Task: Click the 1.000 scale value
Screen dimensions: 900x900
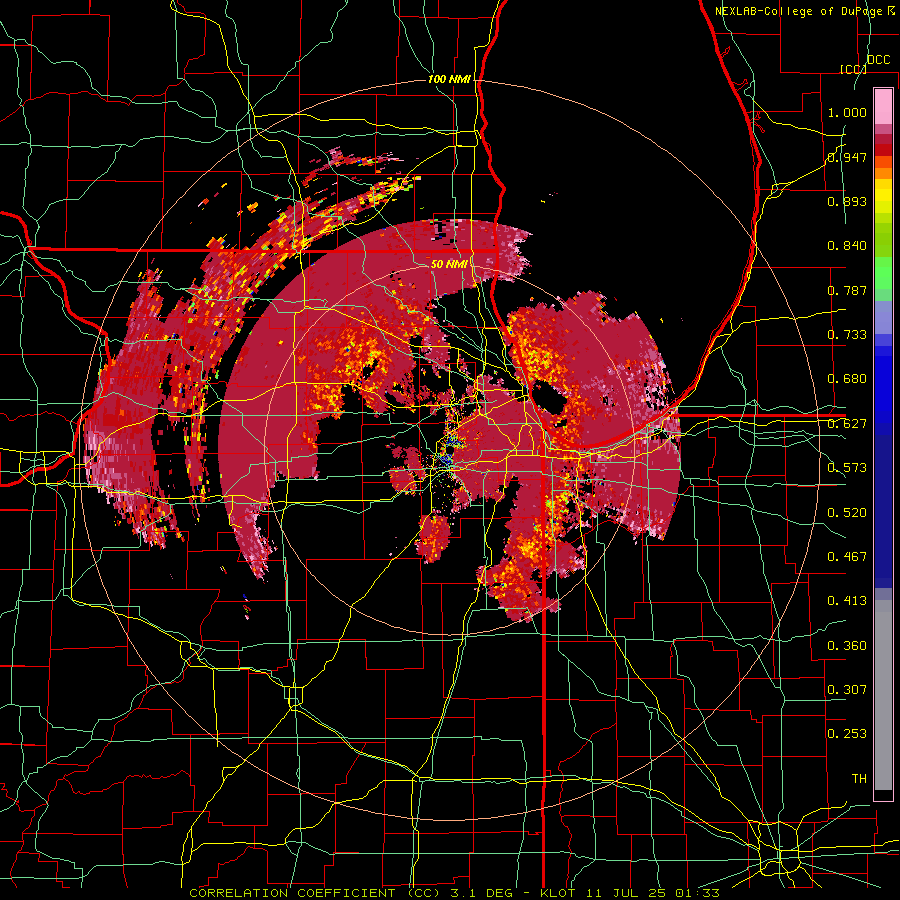Action: [x=847, y=112]
